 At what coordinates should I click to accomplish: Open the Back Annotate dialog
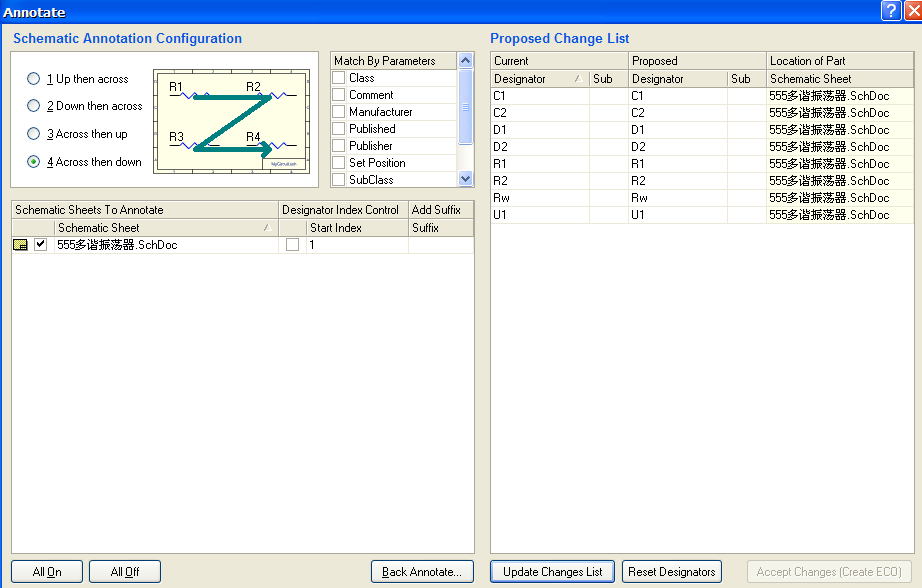pyautogui.click(x=422, y=572)
